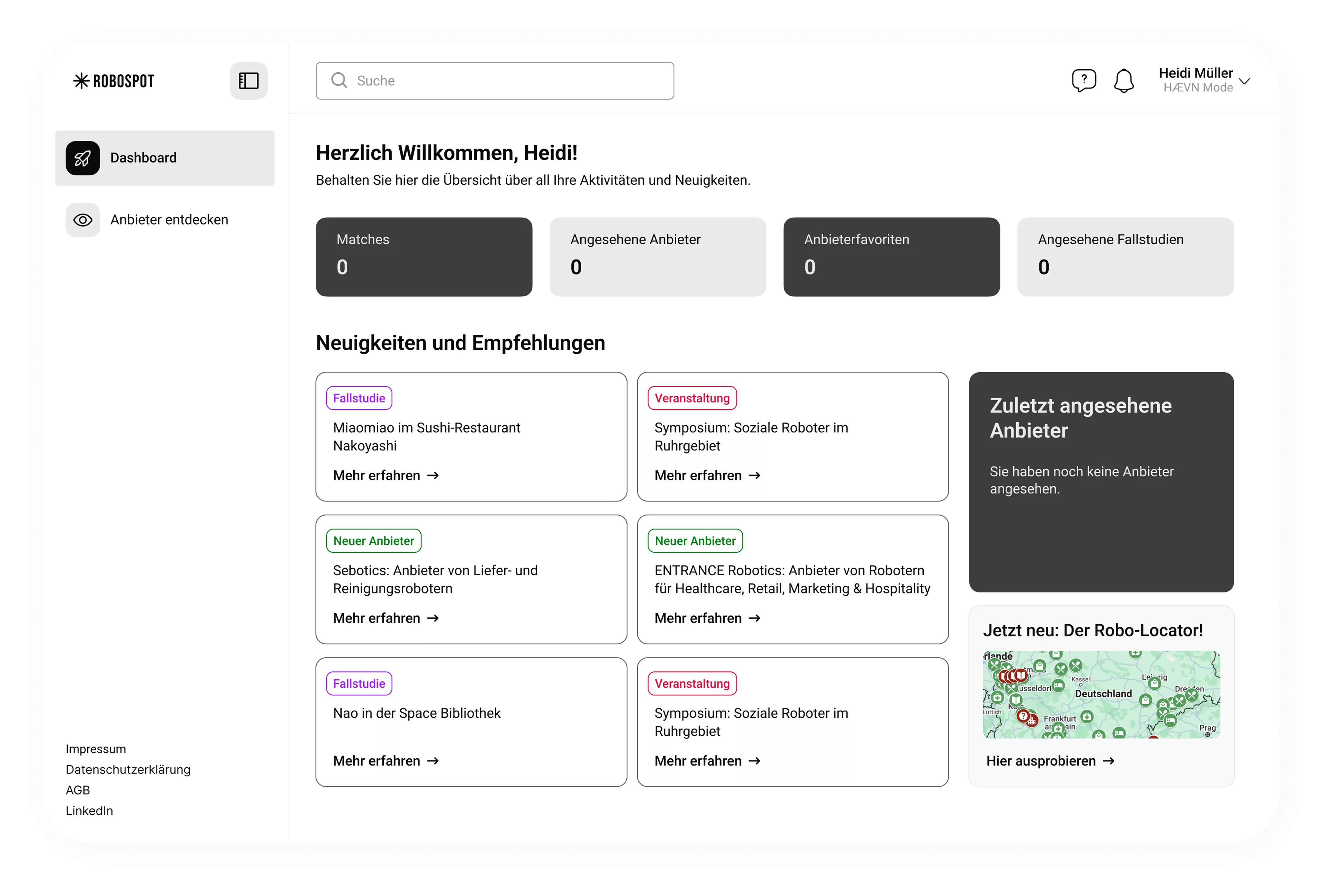Expand the Heidi Müller account chevron
Image resolution: width=1332 pixels, height=896 pixels.
[1244, 81]
